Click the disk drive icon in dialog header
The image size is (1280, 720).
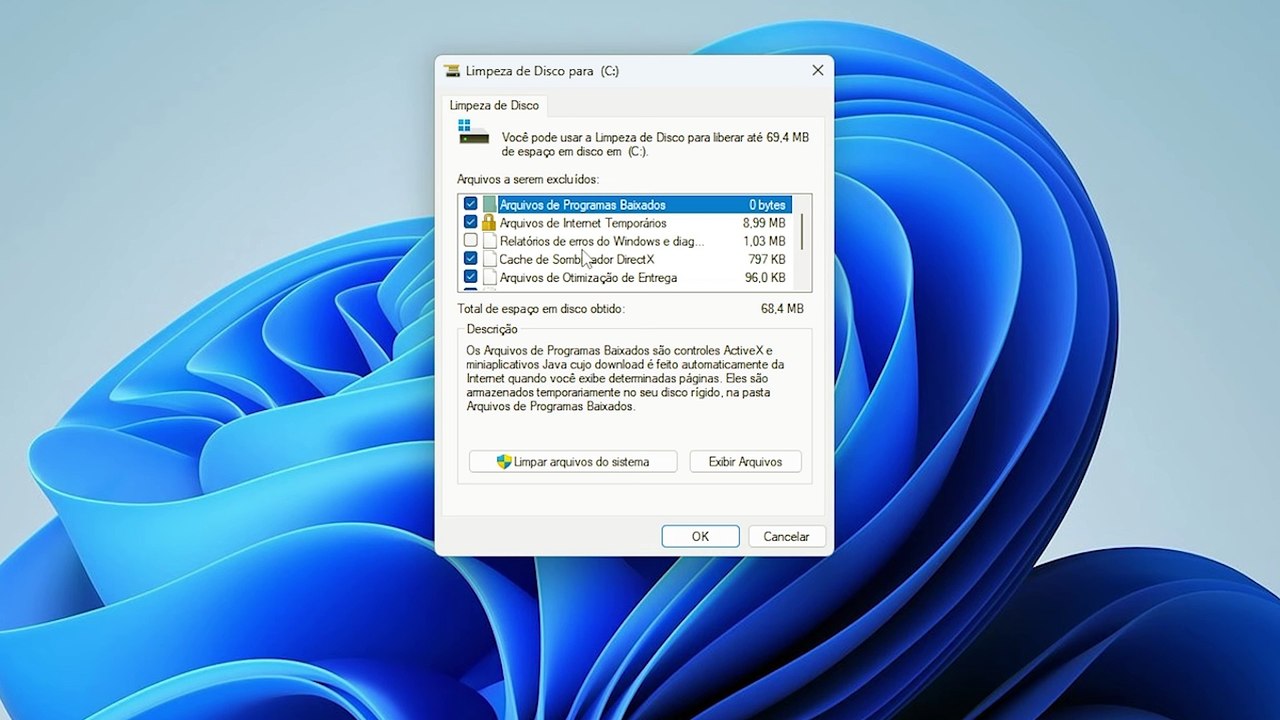click(x=473, y=133)
